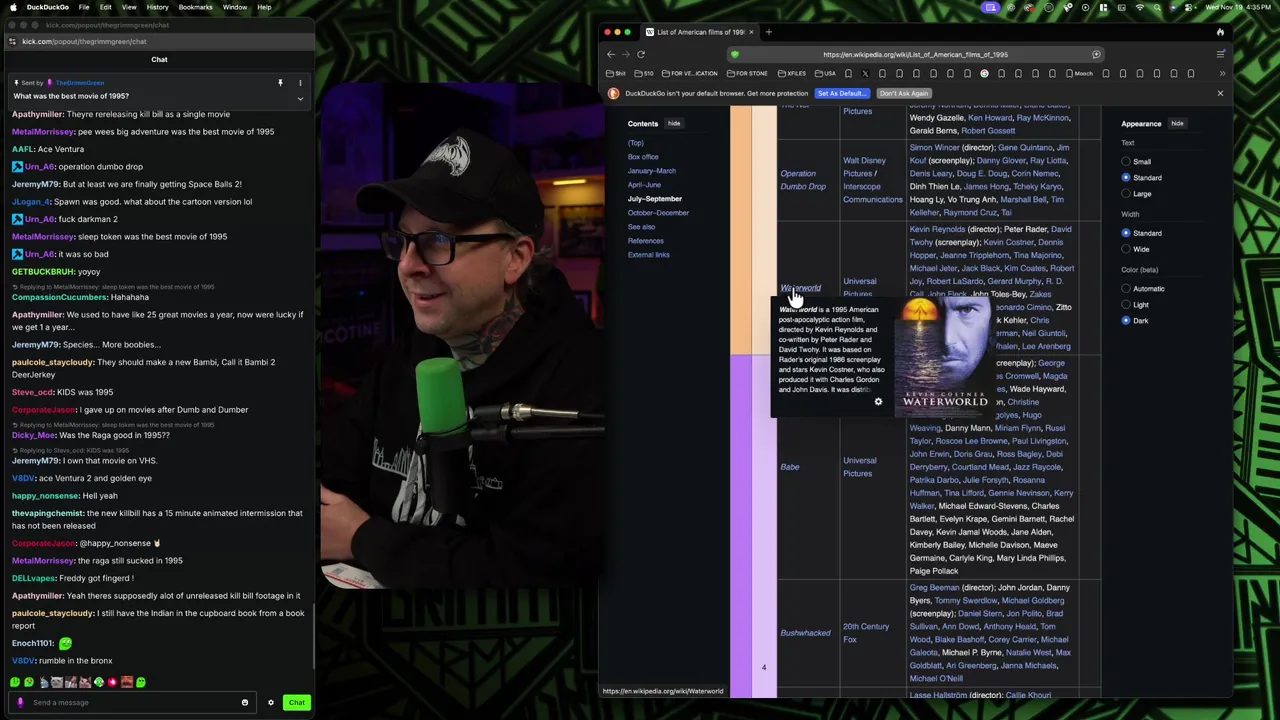The width and height of the screenshot is (1280, 720).
Task: Click the site settings icon beside kick.com URL
Action: point(12,41)
